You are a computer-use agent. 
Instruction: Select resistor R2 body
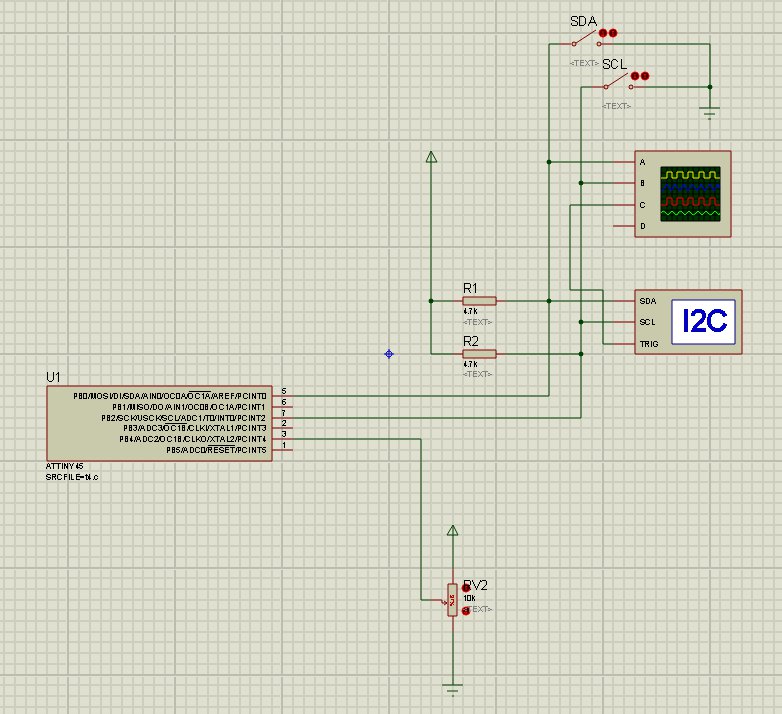480,353
